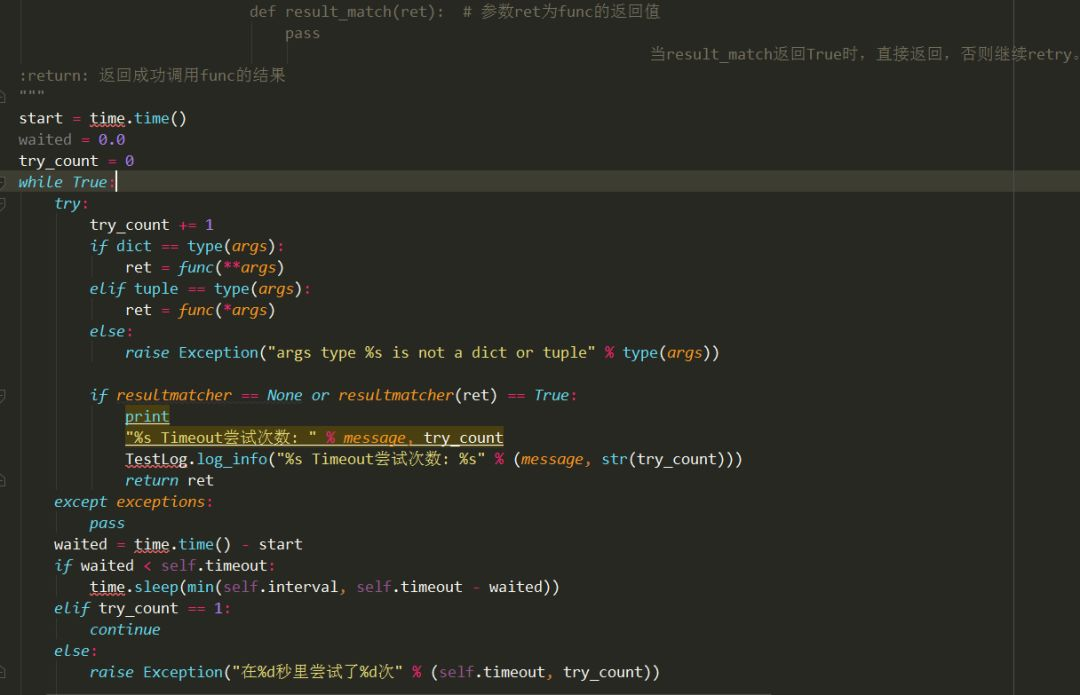Click the ':return: 返回成功调用func的结果' docstring line
This screenshot has height=695, width=1080.
click(152, 76)
